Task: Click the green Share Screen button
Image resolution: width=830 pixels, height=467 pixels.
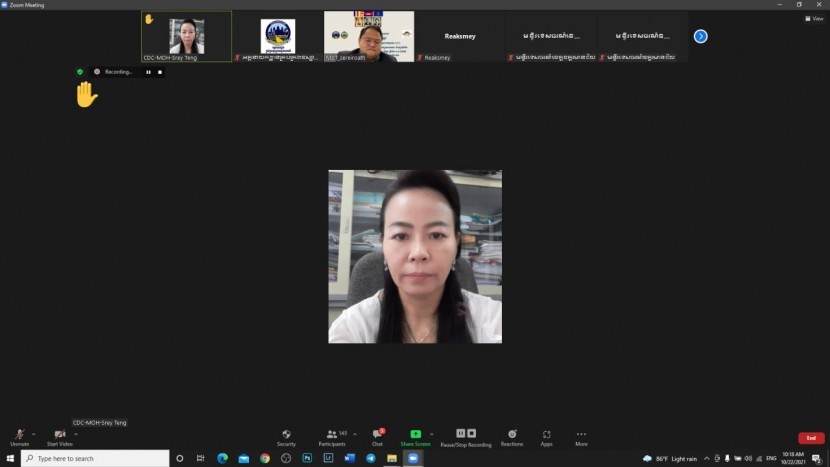Action: click(415, 436)
